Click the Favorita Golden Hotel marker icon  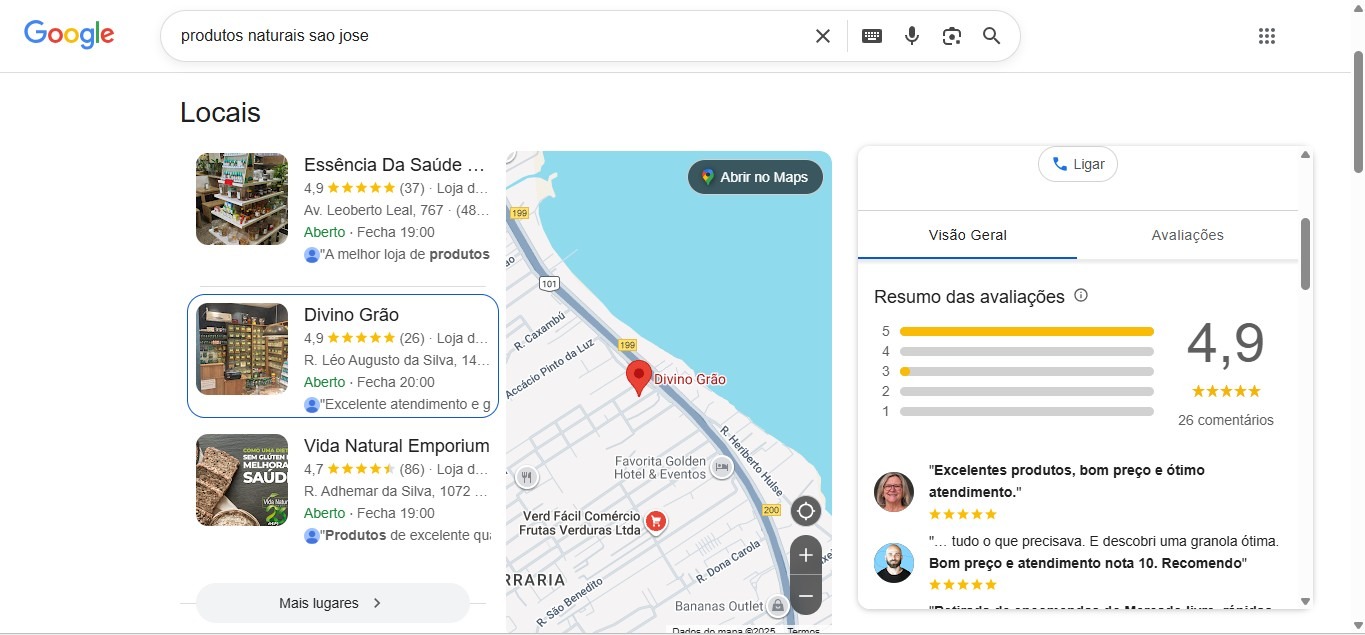tap(721, 466)
